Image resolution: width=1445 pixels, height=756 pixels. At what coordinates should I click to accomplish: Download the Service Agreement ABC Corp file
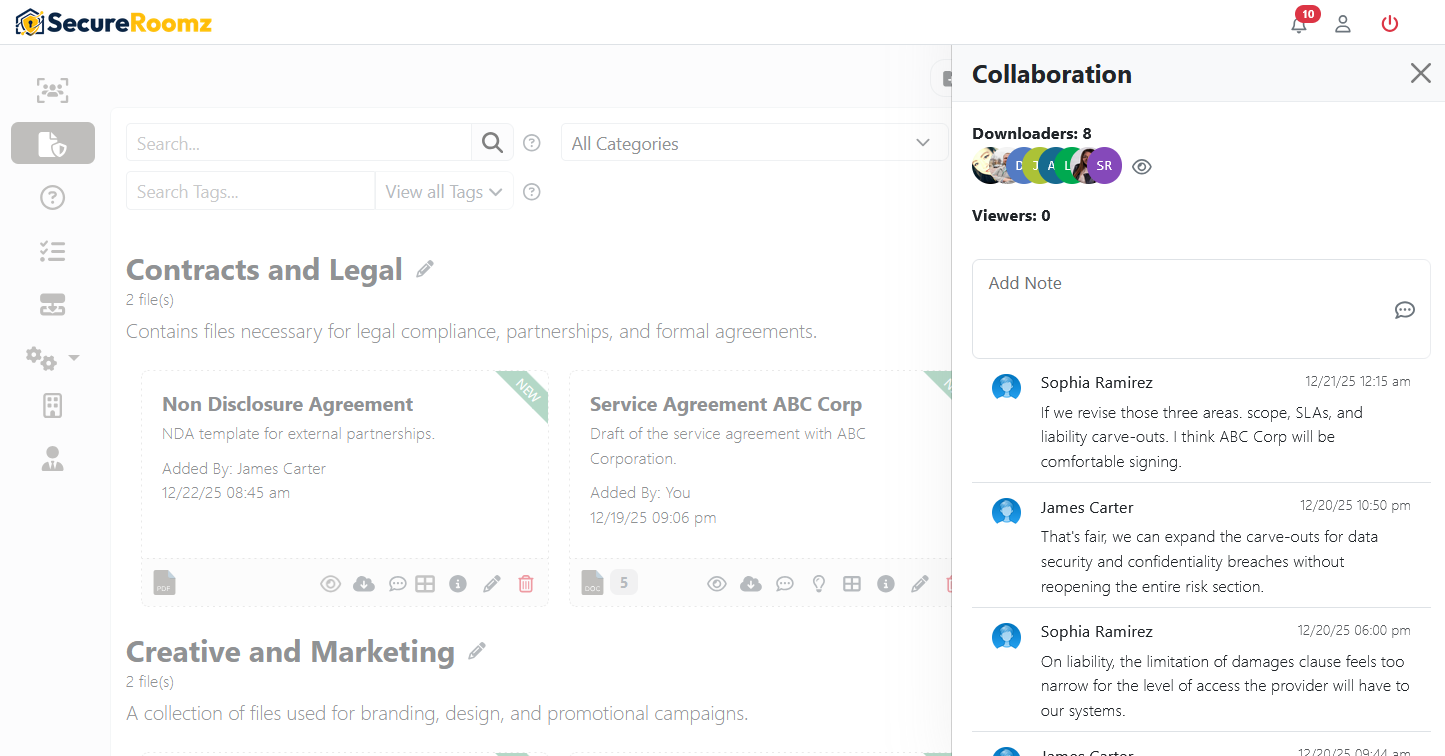pos(750,584)
